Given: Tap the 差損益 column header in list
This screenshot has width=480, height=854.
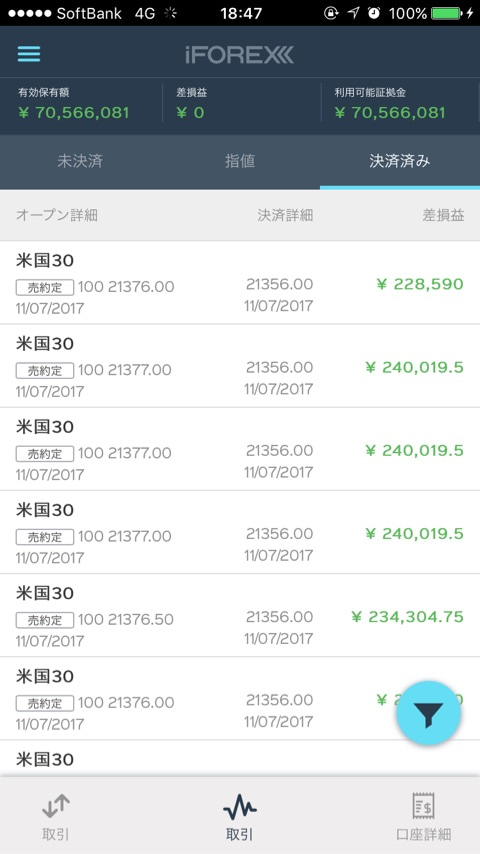Looking at the screenshot, I should 443,215.
